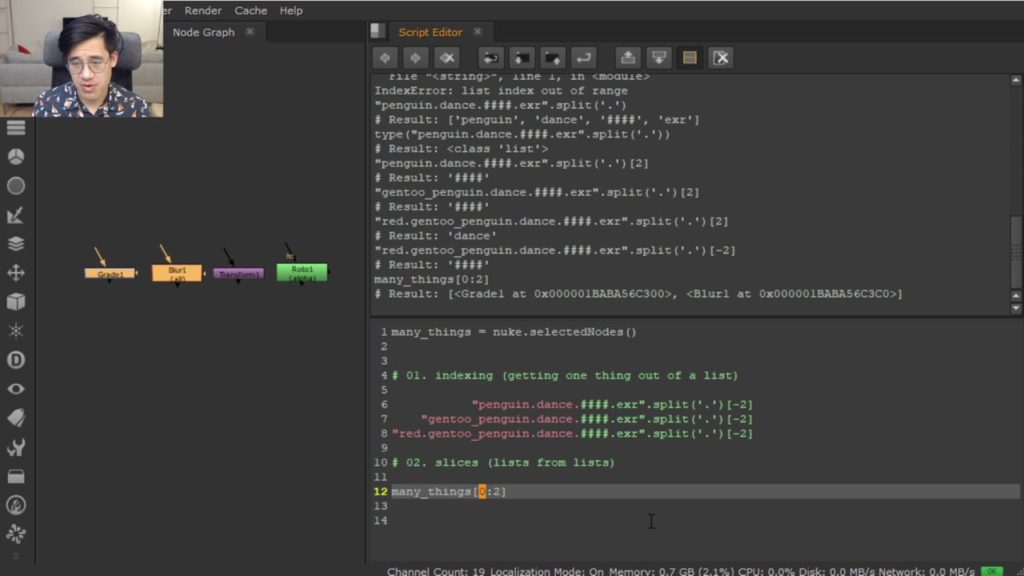Open the Help menu
Viewport: 1024px width, 576px height.
(290, 10)
